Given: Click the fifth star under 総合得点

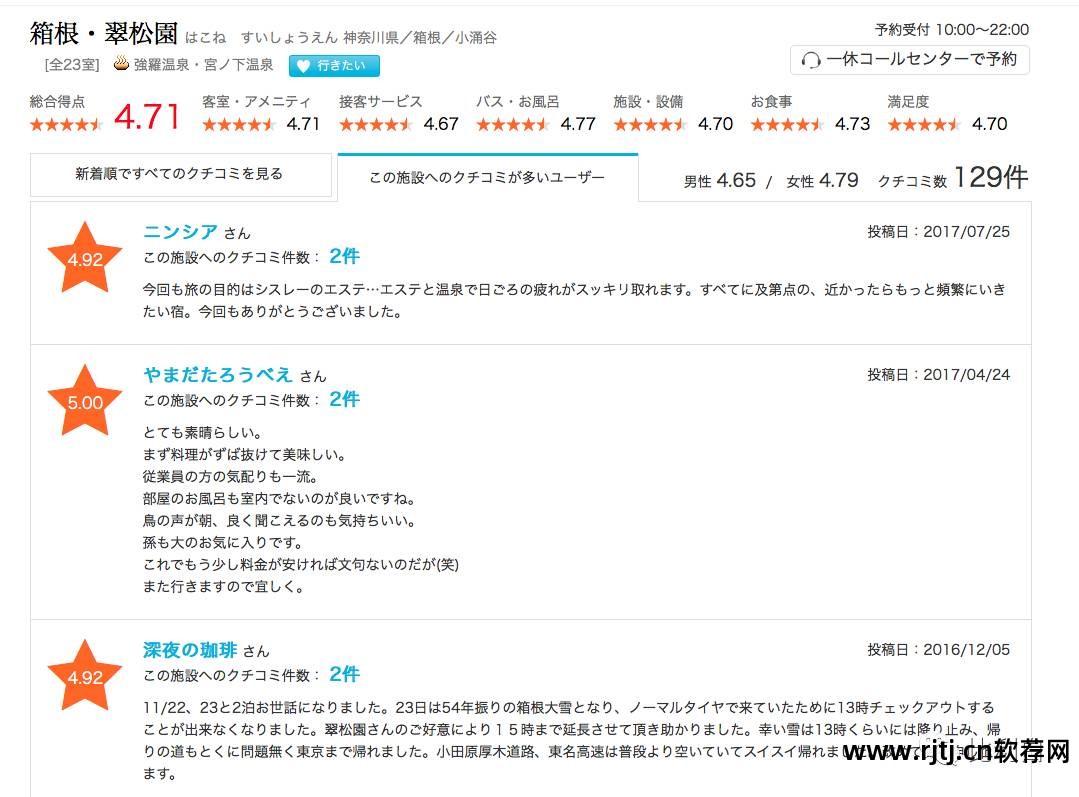Looking at the screenshot, I should pos(94,124).
